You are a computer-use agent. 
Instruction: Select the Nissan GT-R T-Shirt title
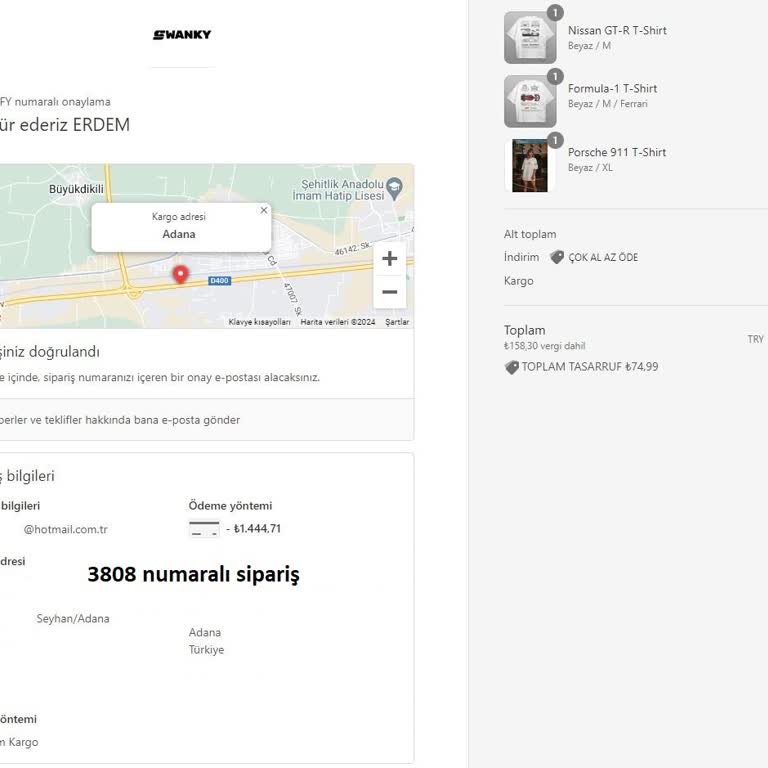coord(617,30)
